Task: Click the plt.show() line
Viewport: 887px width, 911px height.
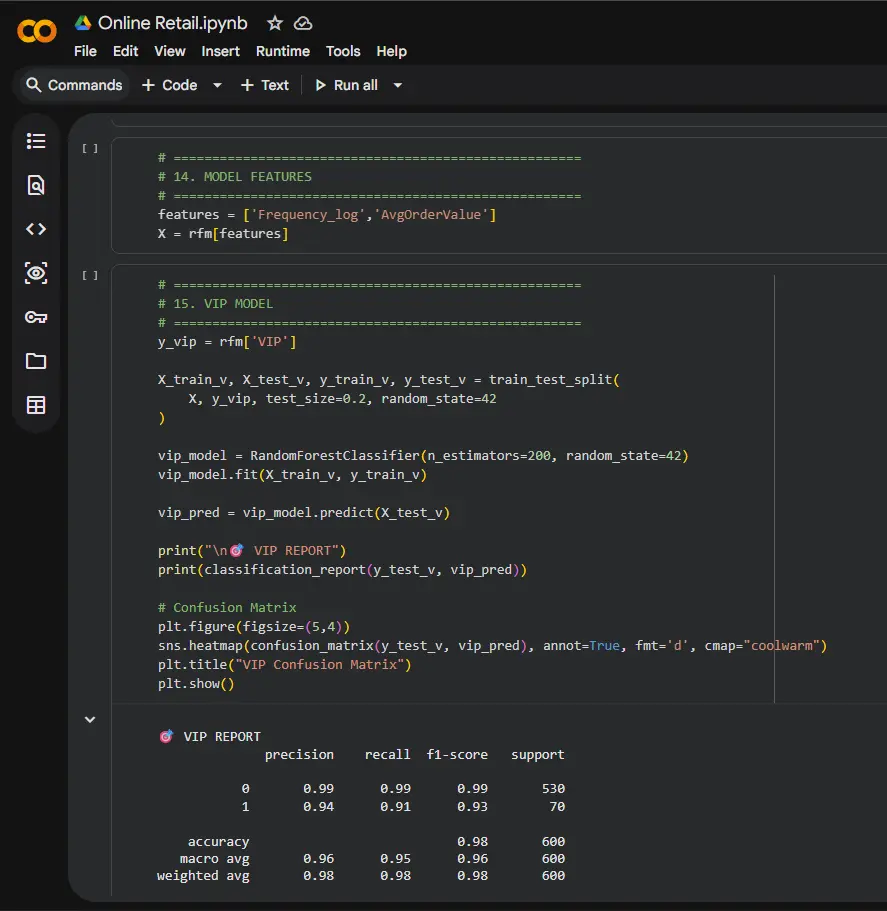Action: pos(196,684)
